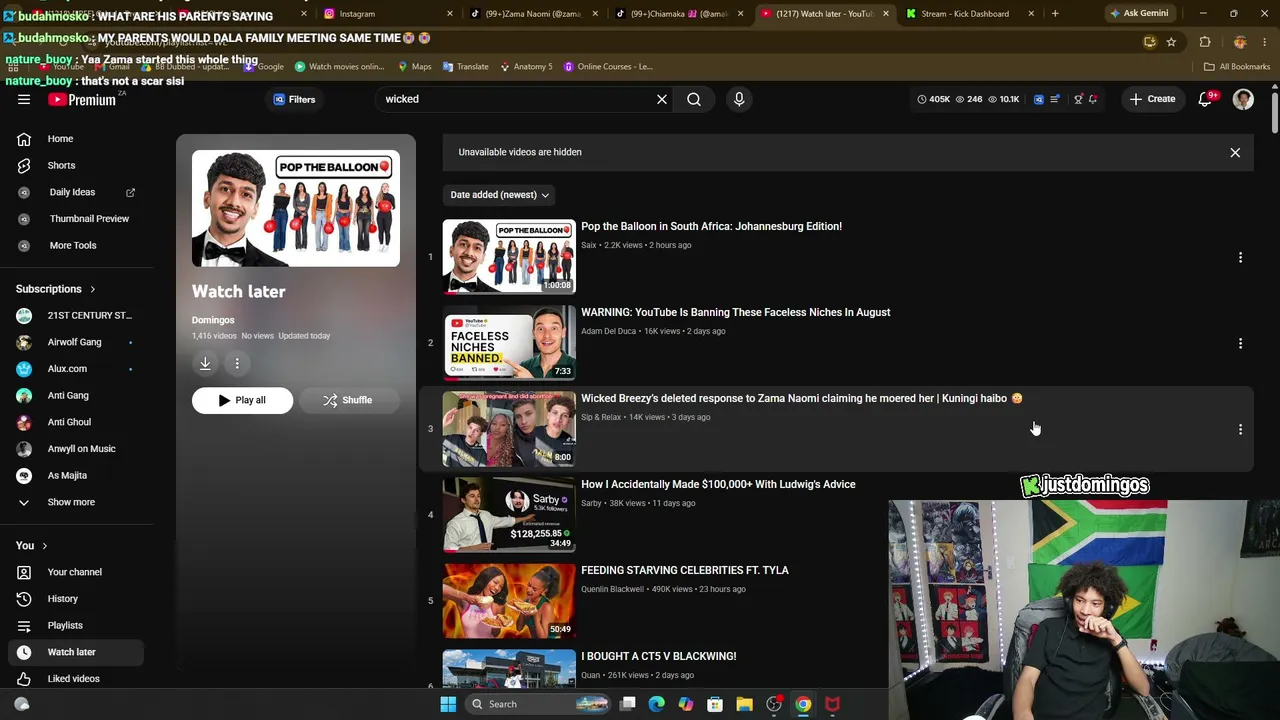Screen dimensions: 1280x720
Task: Open the Create menu button
Action: click(x=1152, y=99)
